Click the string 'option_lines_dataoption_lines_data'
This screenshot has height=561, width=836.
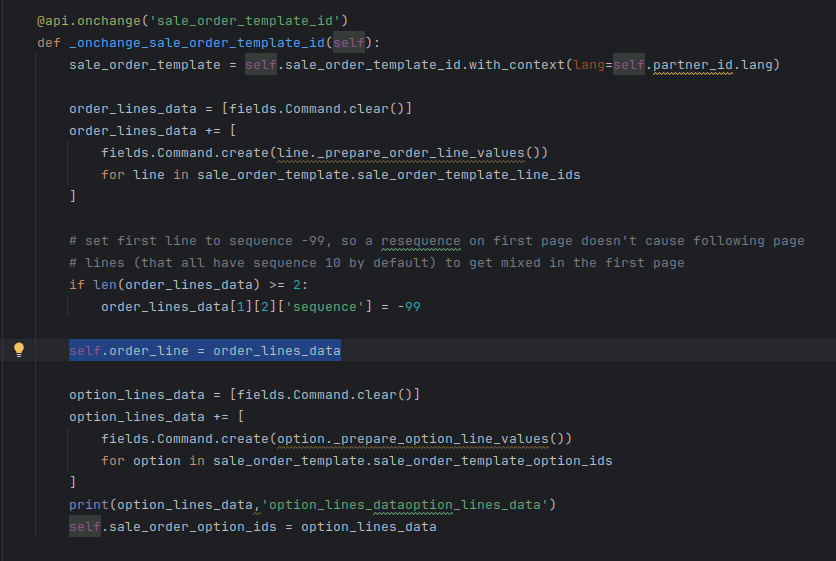[x=405, y=504]
